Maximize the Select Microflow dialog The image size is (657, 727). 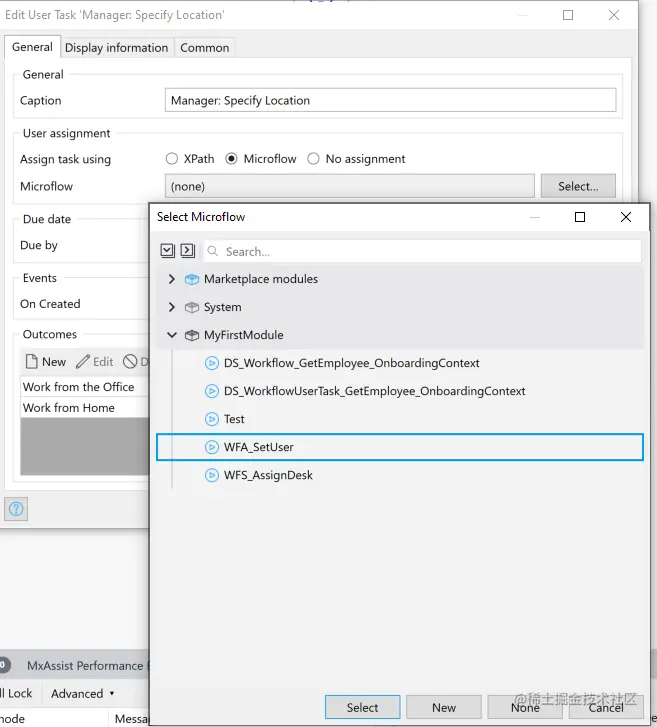[x=580, y=217]
